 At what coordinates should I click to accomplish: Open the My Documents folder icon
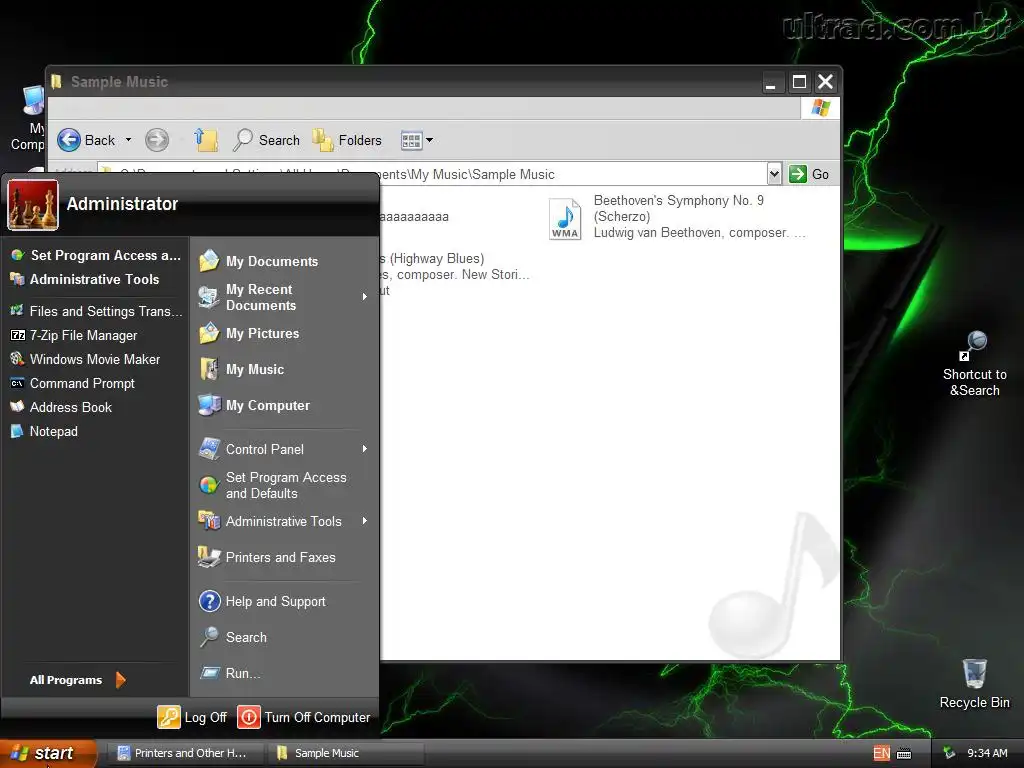pyautogui.click(x=209, y=261)
